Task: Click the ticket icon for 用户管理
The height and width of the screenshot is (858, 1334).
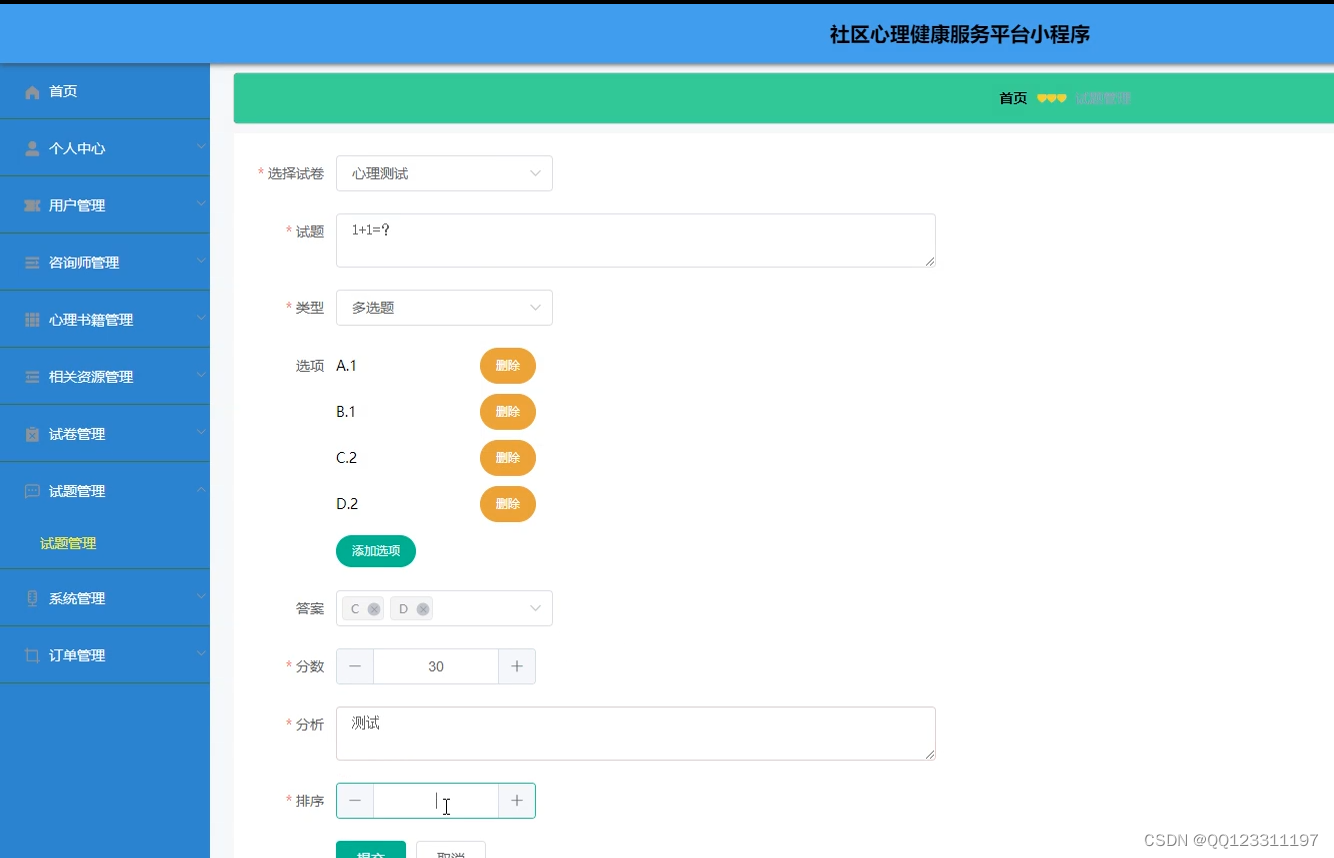Action: tap(32, 206)
